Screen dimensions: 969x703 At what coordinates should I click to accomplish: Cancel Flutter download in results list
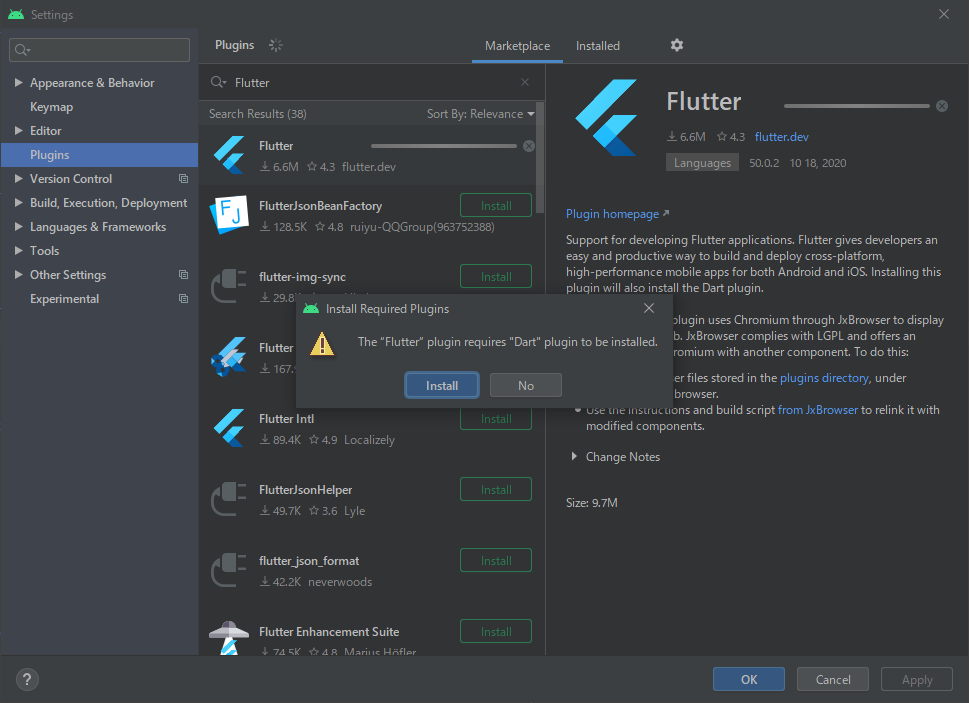click(529, 146)
